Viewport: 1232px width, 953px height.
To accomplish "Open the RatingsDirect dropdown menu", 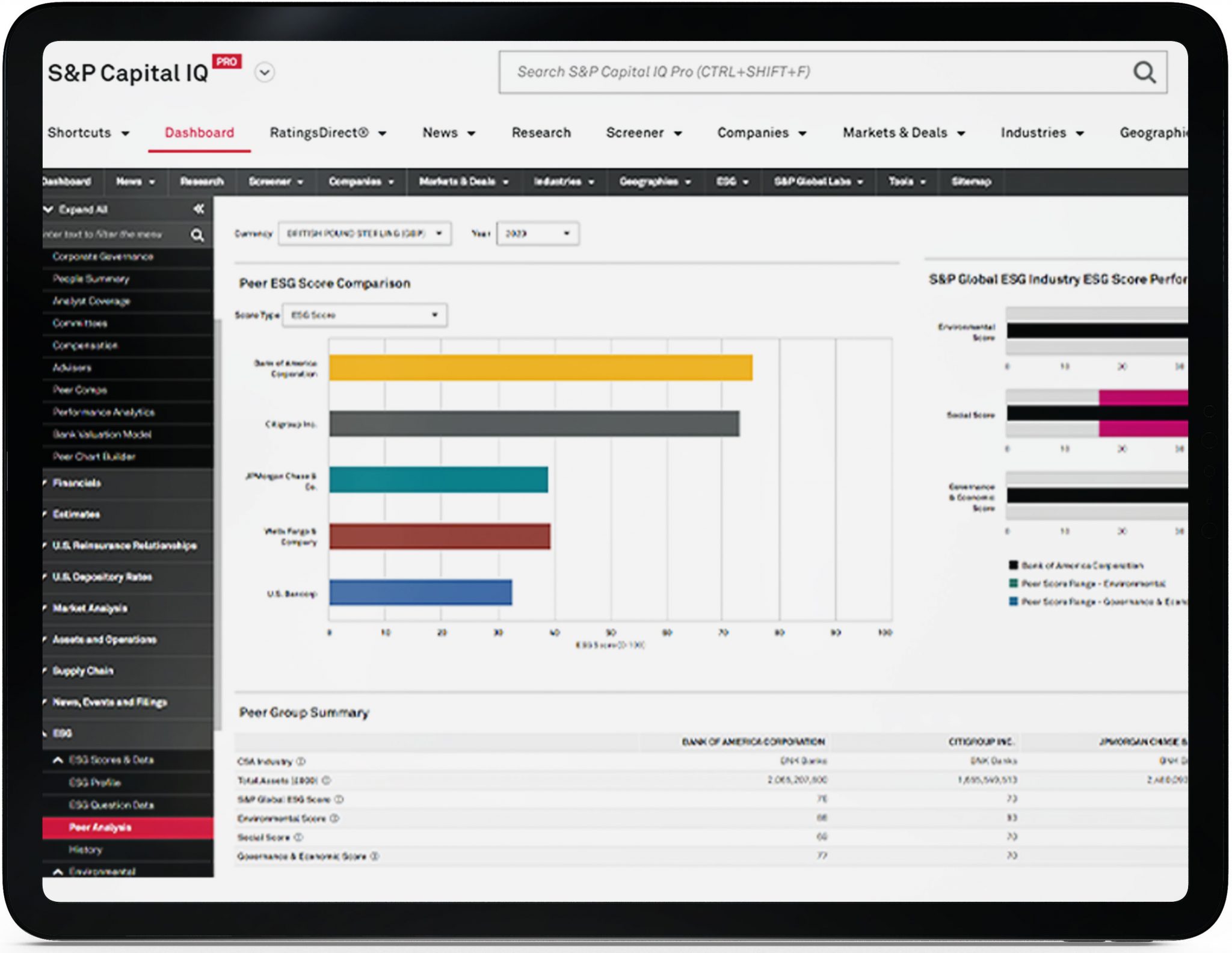I will 328,132.
